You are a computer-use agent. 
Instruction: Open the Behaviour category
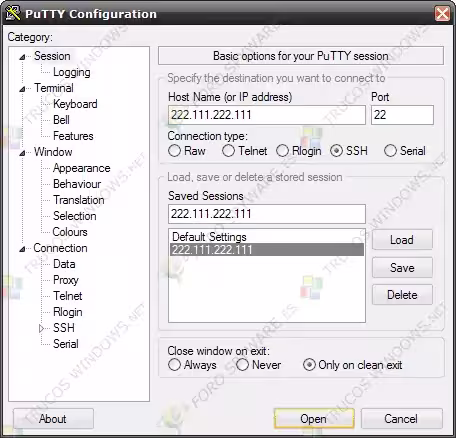coord(77,184)
